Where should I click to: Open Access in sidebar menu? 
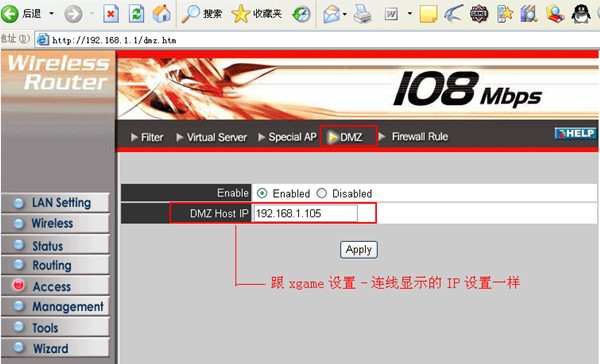[55, 286]
